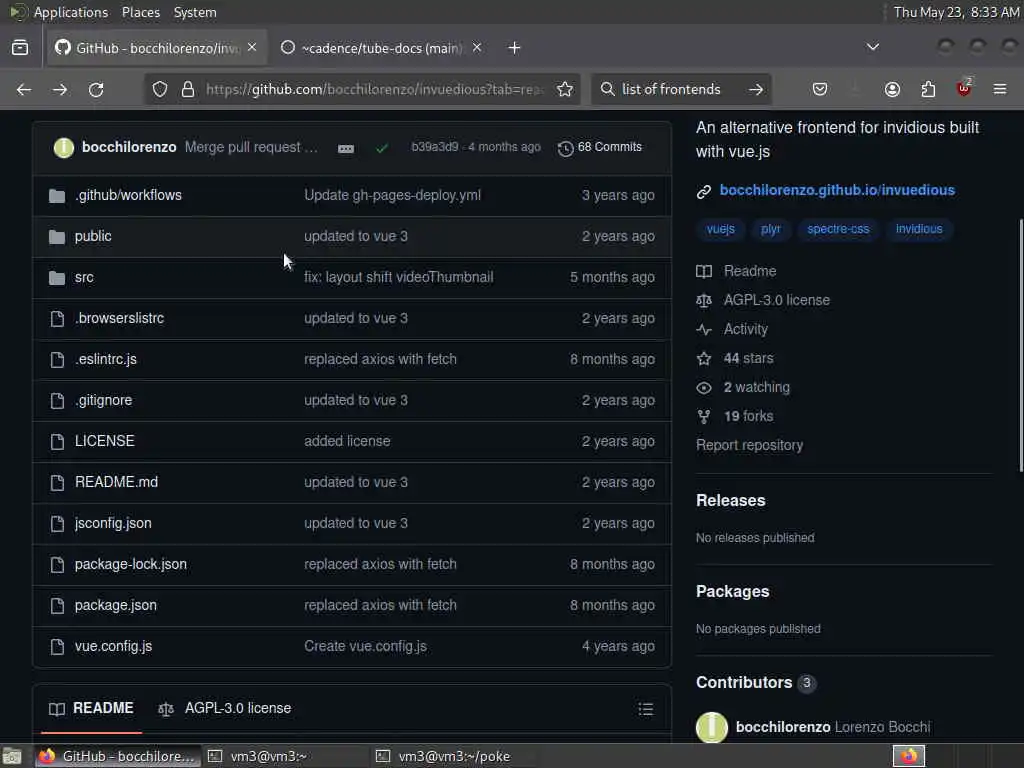Viewport: 1024px width, 768px height.
Task: Visit bocchilorenzo.github.io/invuedious link
Action: click(837, 190)
